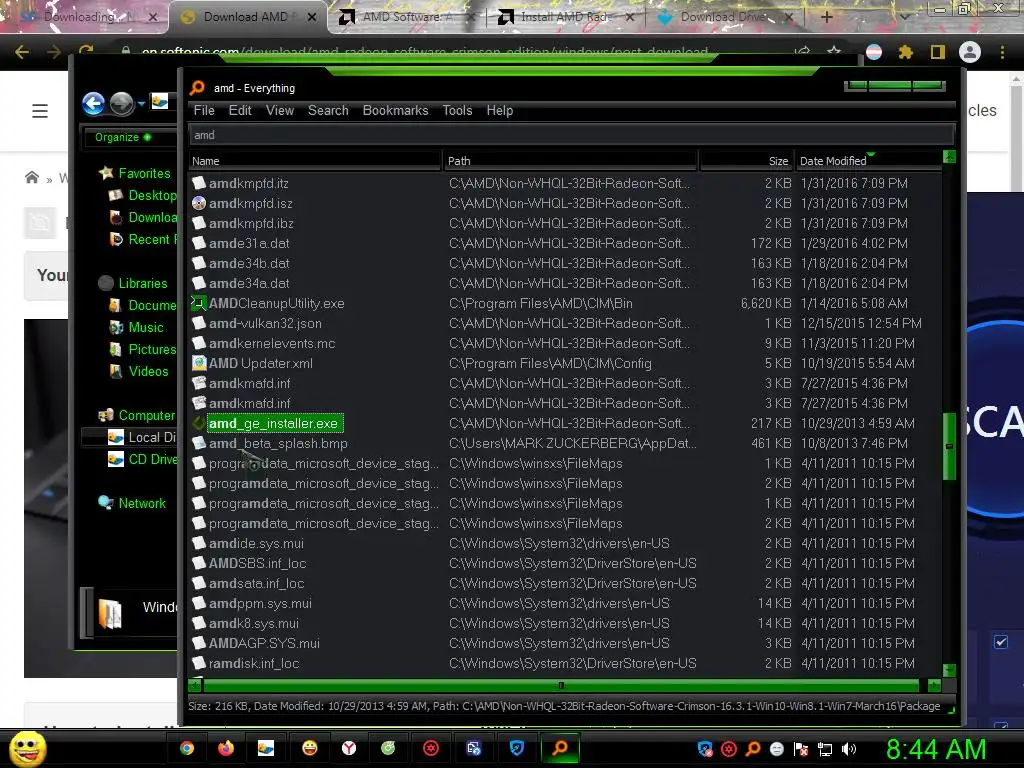Switch to the 'AMD Software' browser tab
Image resolution: width=1024 pixels, height=768 pixels.
406,17
